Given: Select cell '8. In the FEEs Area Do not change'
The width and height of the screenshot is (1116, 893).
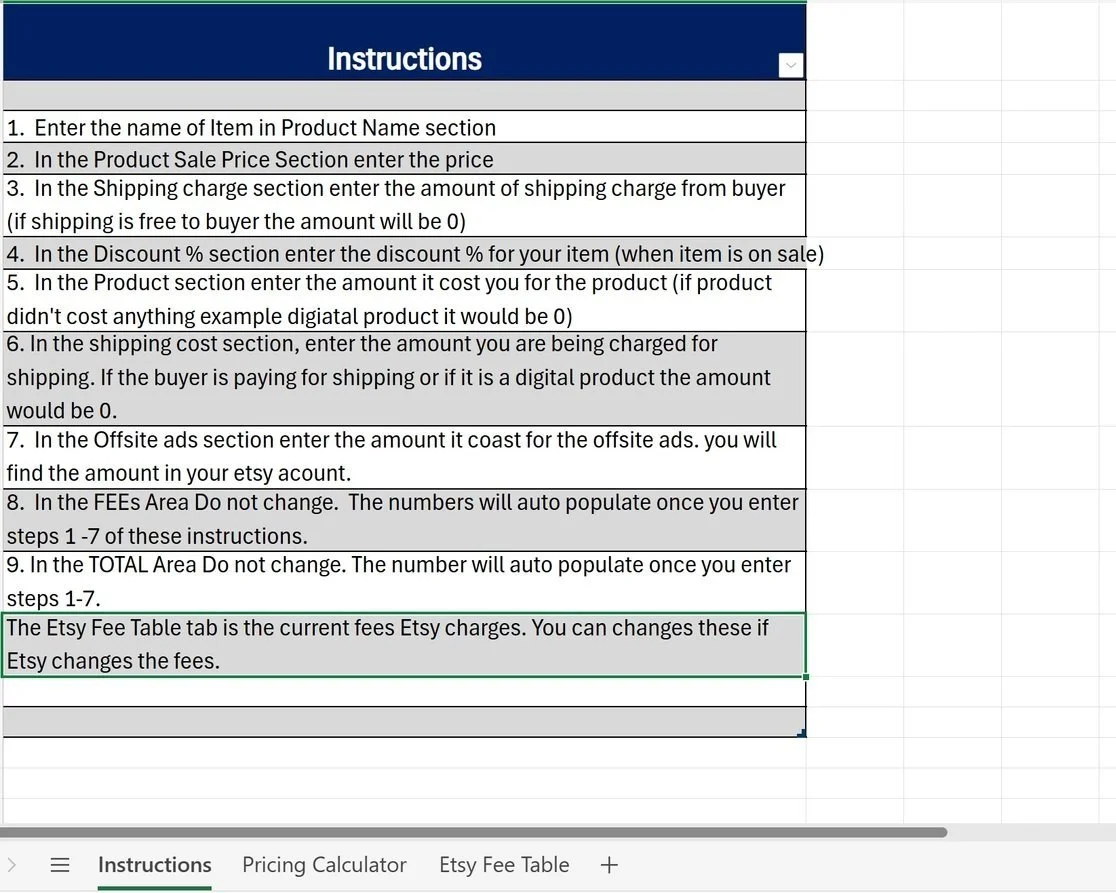Looking at the screenshot, I should [404, 520].
